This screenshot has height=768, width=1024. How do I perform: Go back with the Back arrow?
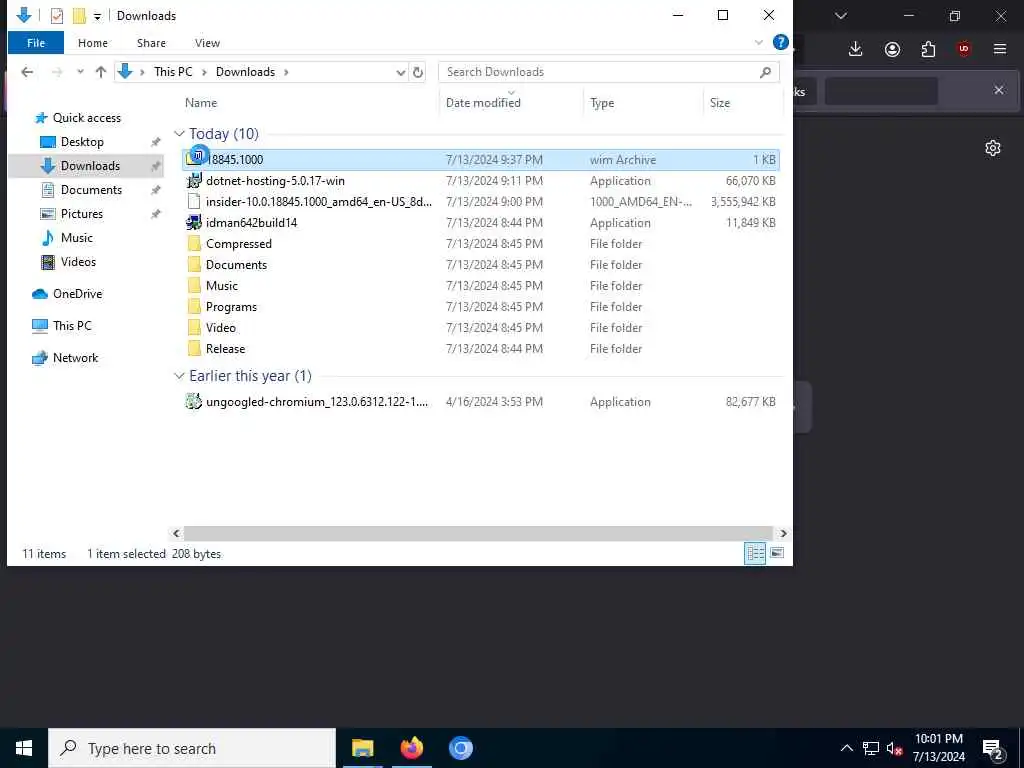pyautogui.click(x=27, y=72)
